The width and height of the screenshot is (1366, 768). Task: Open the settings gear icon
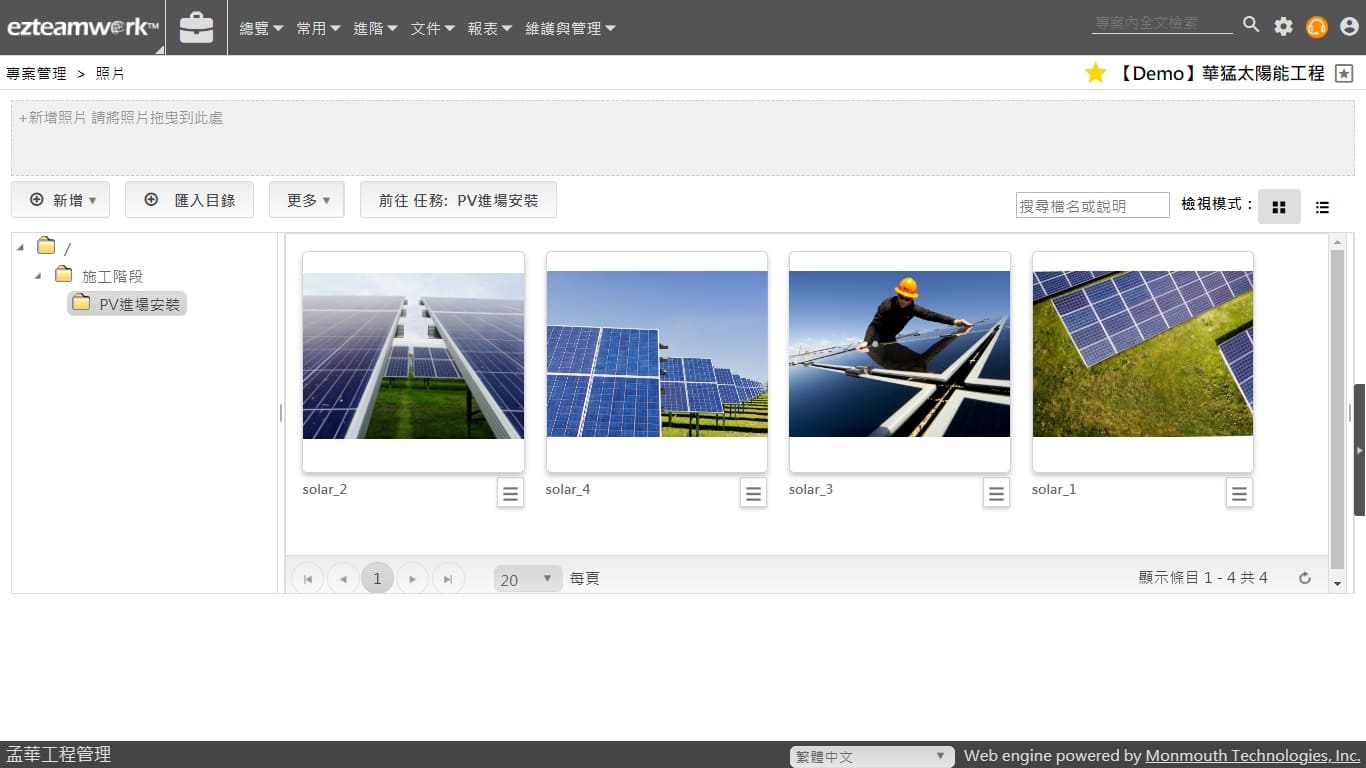1283,27
